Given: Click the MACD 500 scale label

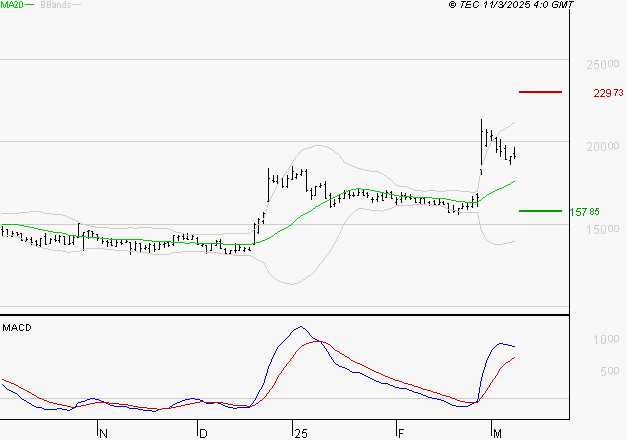Looking at the screenshot, I should [610, 371].
